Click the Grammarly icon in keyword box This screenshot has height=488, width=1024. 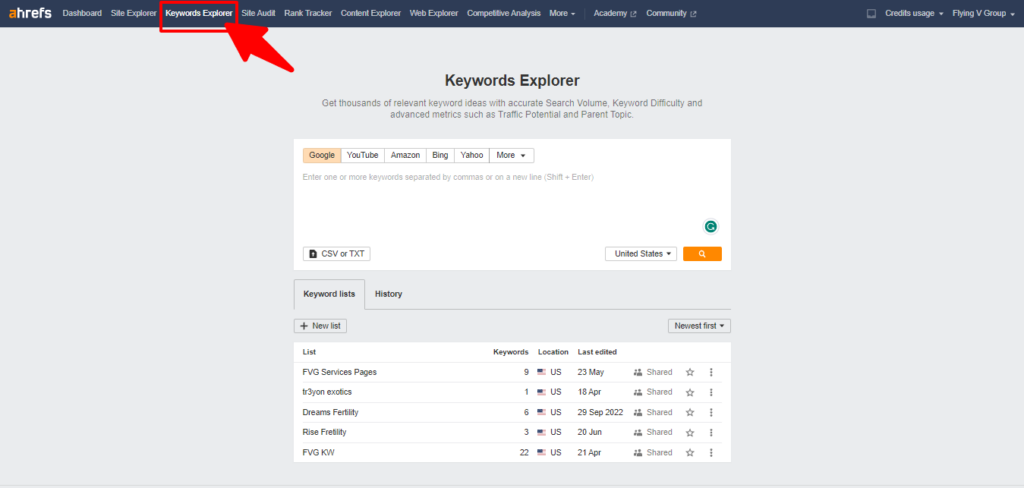click(x=710, y=227)
